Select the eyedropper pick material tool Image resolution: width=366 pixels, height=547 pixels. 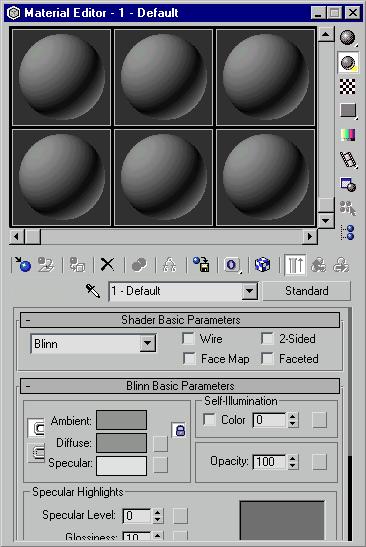93,290
